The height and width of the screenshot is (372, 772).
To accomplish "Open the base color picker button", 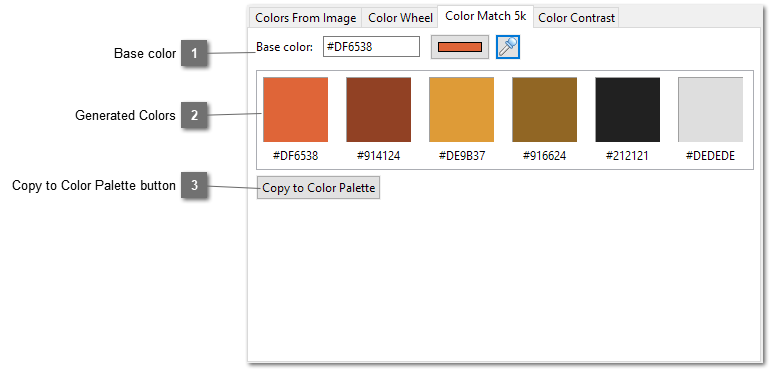I will pyautogui.click(x=460, y=47).
